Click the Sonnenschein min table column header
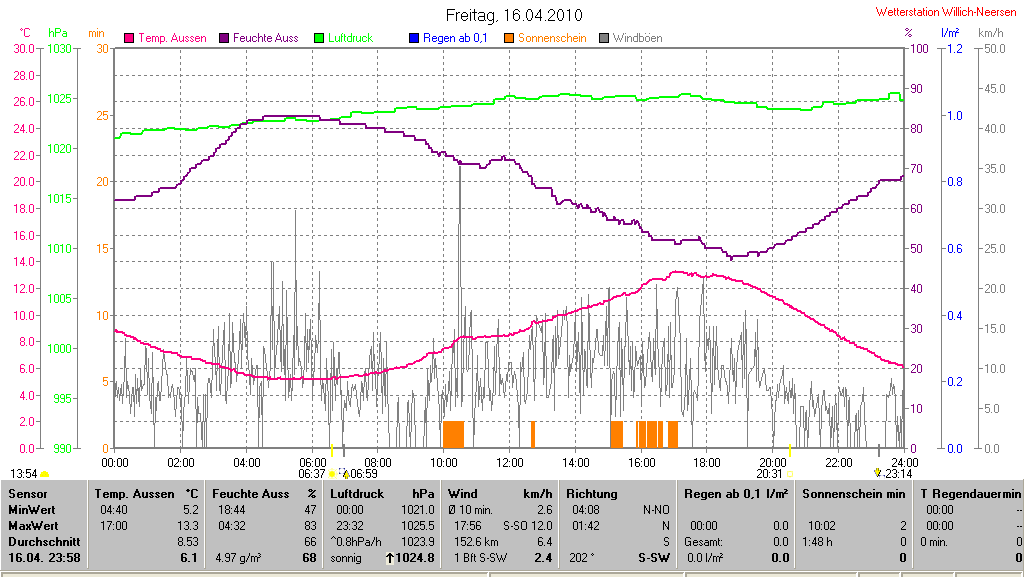 854,494
